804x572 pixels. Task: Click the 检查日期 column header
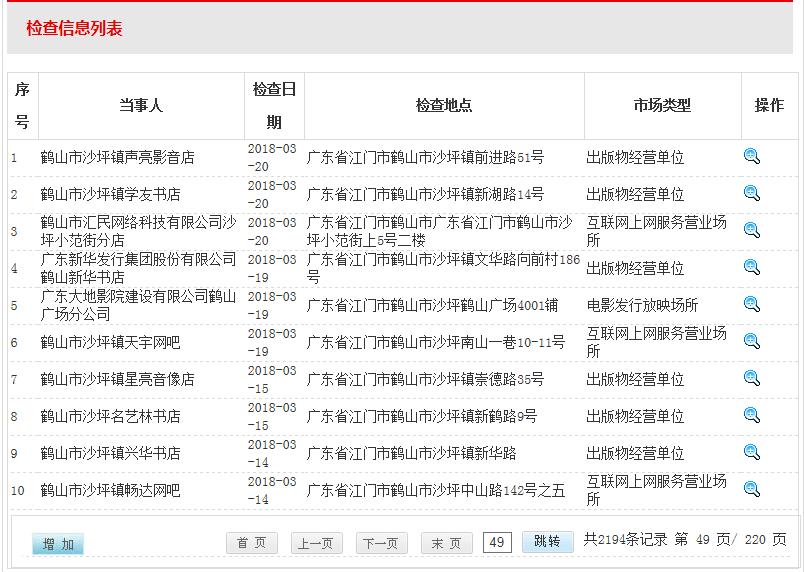274,105
